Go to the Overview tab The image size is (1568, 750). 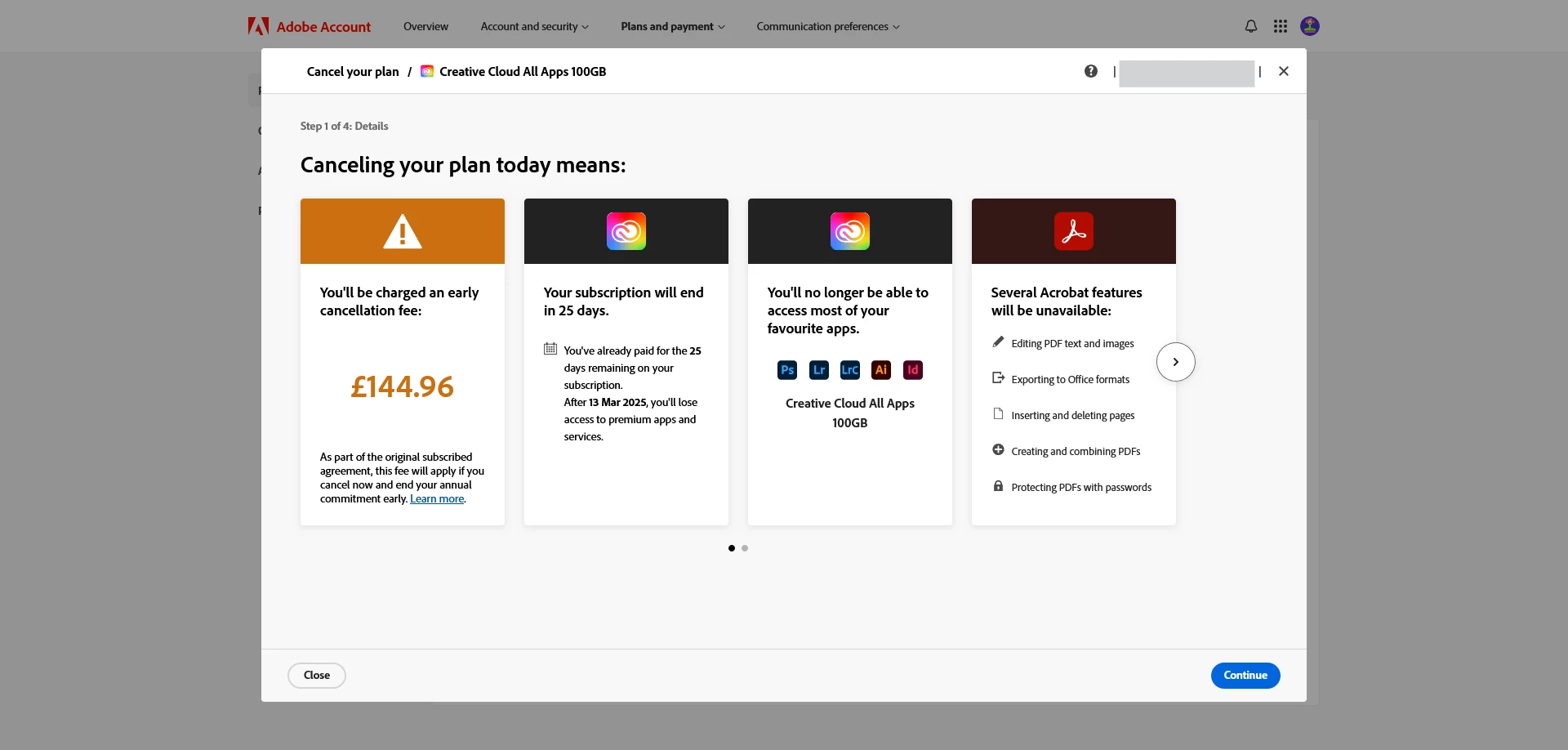pos(425,26)
